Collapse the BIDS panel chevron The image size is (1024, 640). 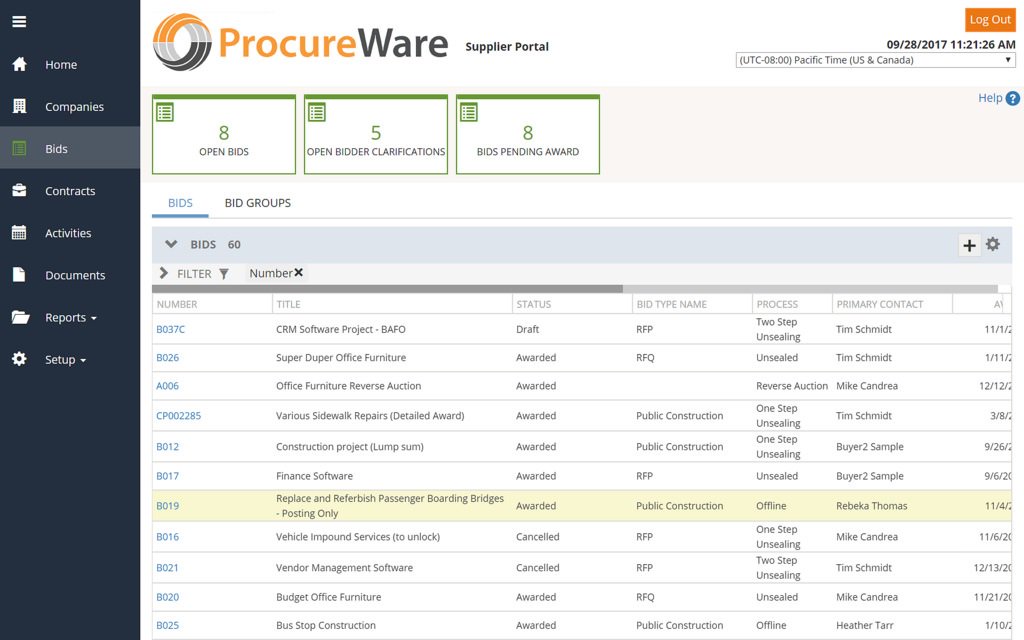point(171,244)
